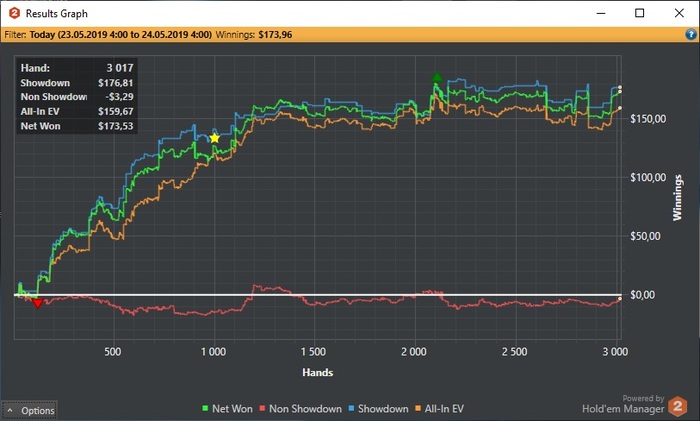Click the green Net Won color swatch
Screen dimensions: 700x421
(x=205, y=408)
